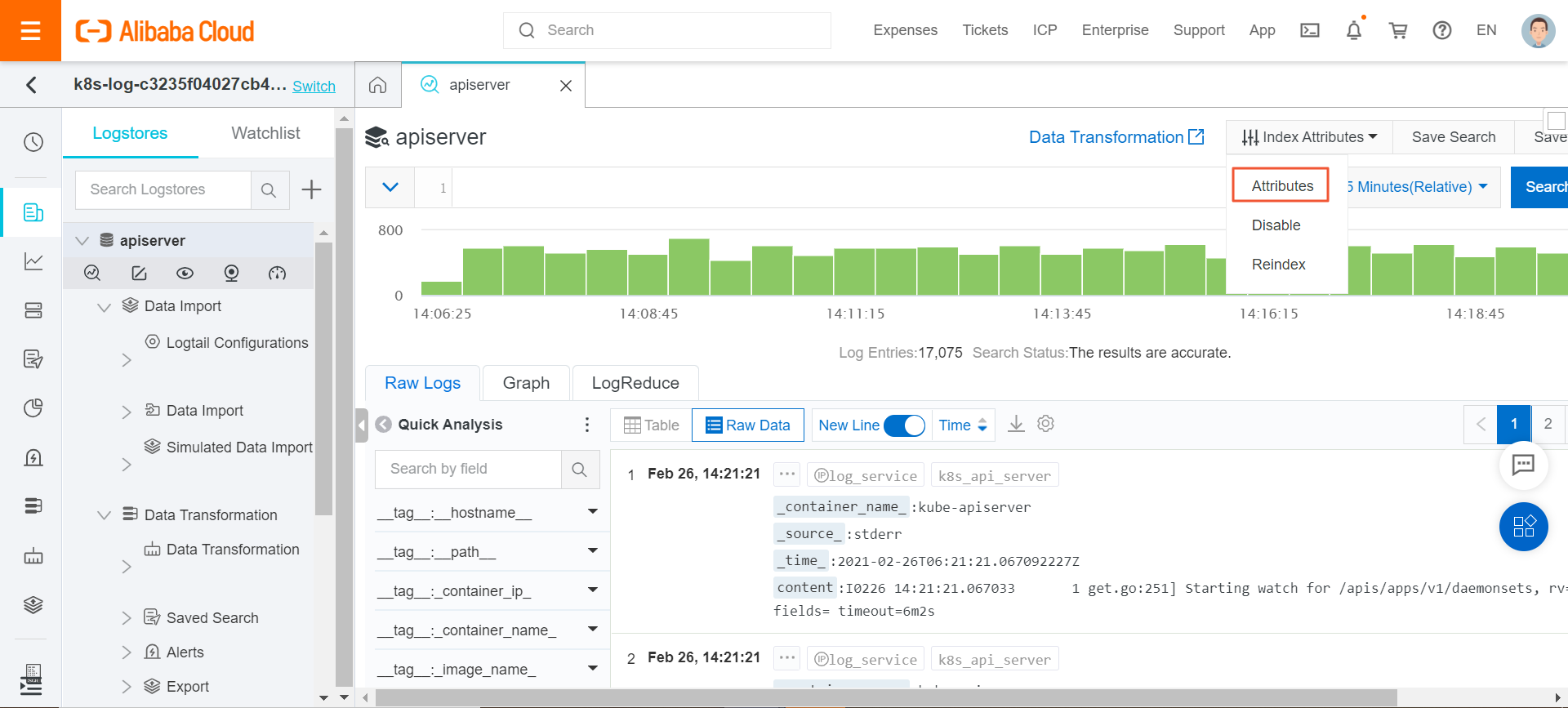
Task: Add a new Logstore with plus icon
Action: coord(311,189)
